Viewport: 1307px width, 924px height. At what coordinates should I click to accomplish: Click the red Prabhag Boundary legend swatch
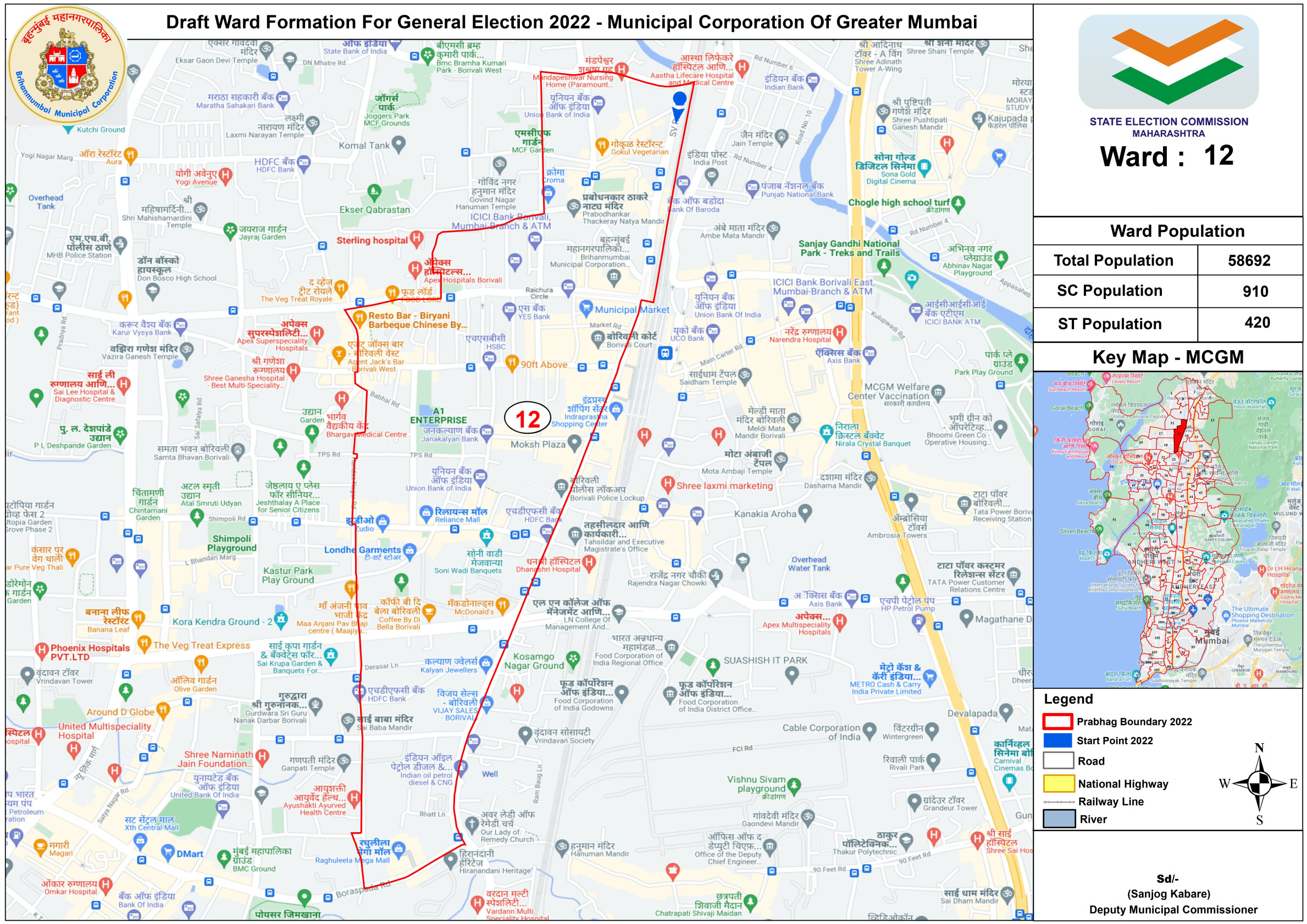[1057, 721]
